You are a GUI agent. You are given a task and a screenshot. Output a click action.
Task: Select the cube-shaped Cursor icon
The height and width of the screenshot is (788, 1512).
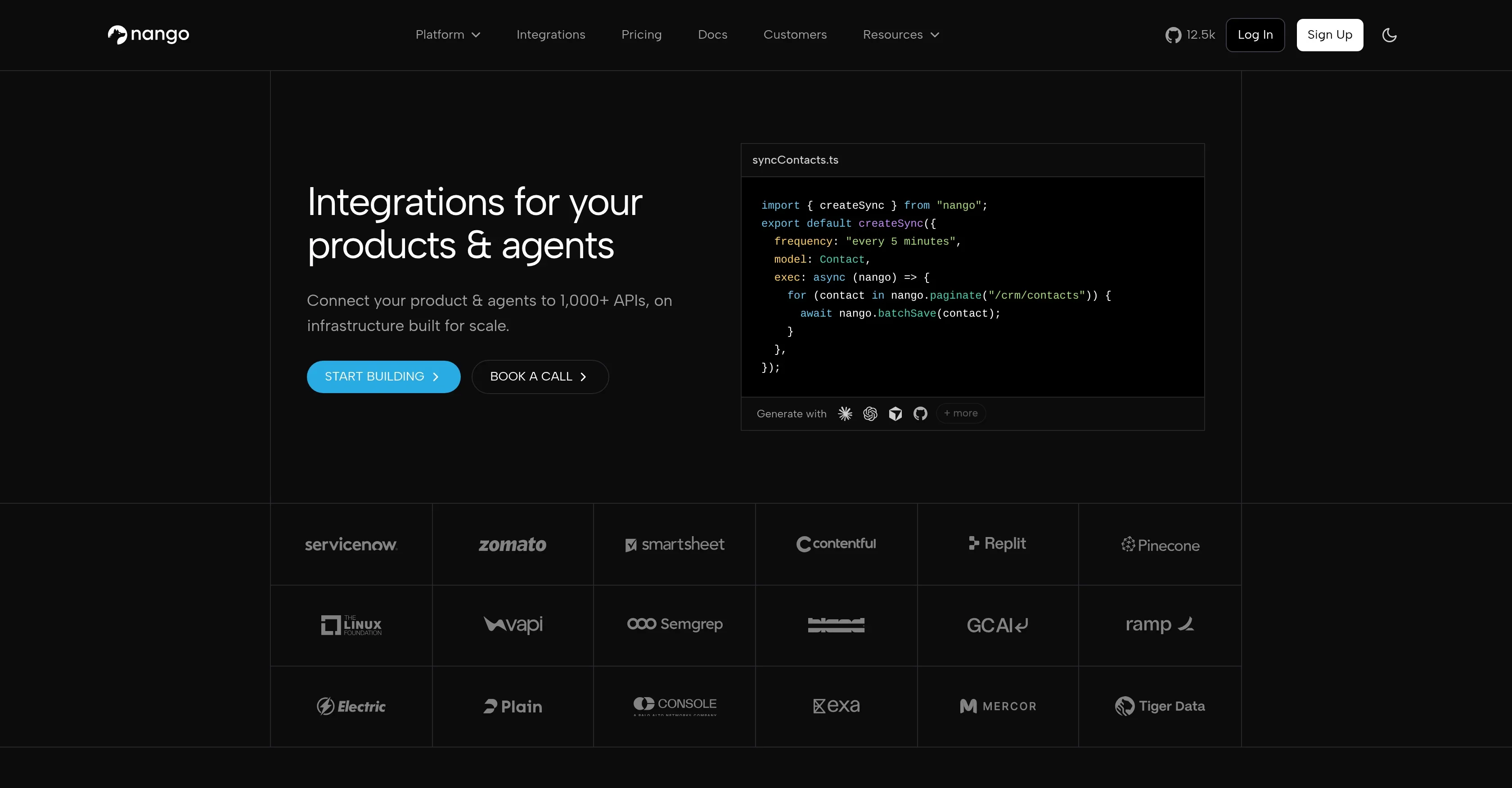click(895, 414)
